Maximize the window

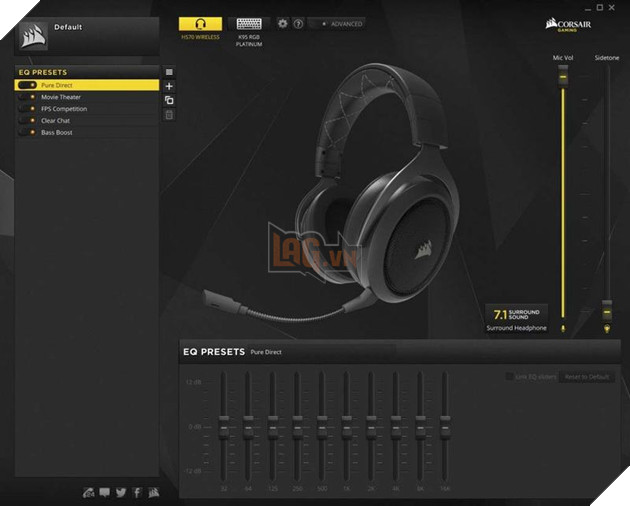599,7
